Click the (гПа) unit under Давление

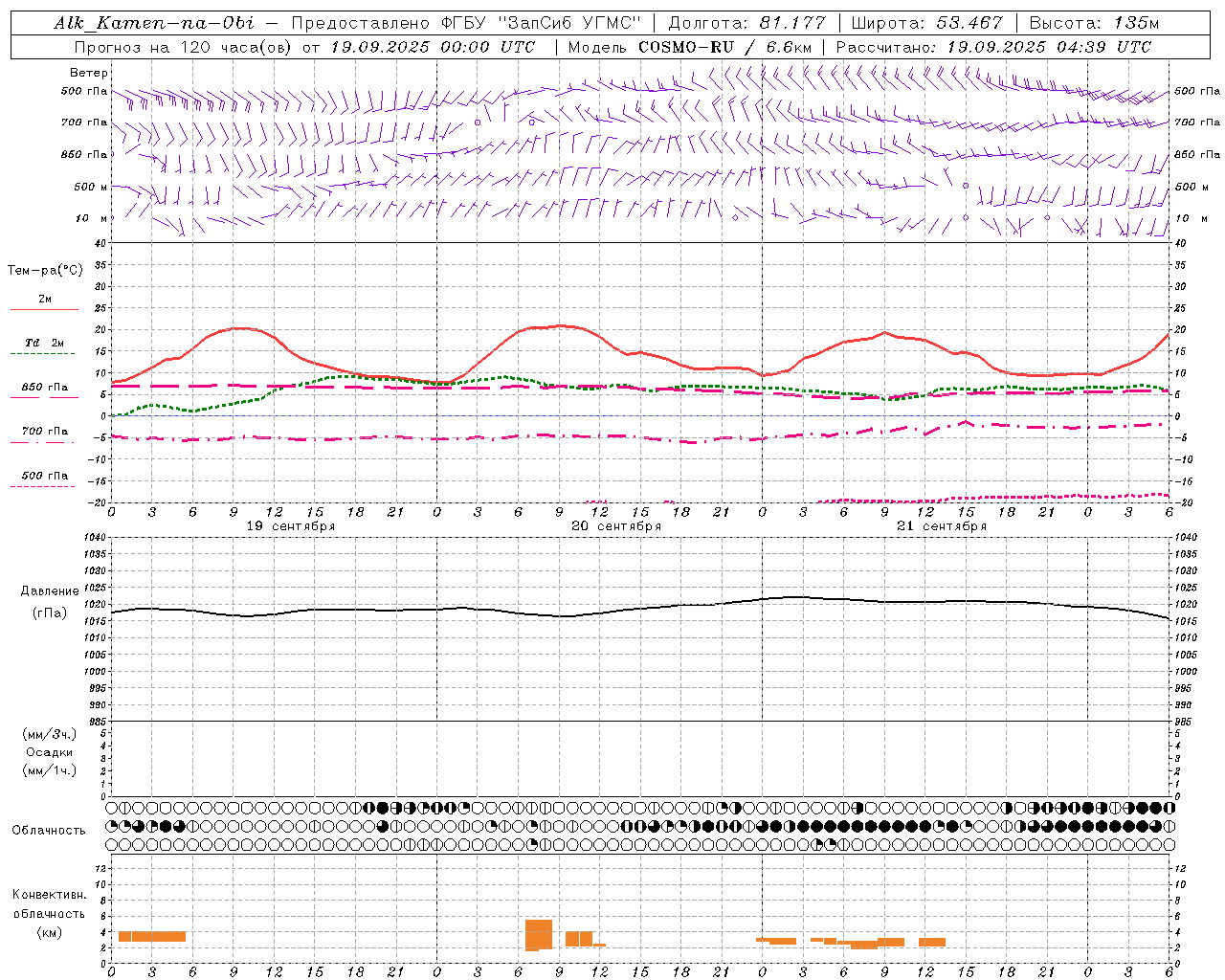click(x=50, y=613)
